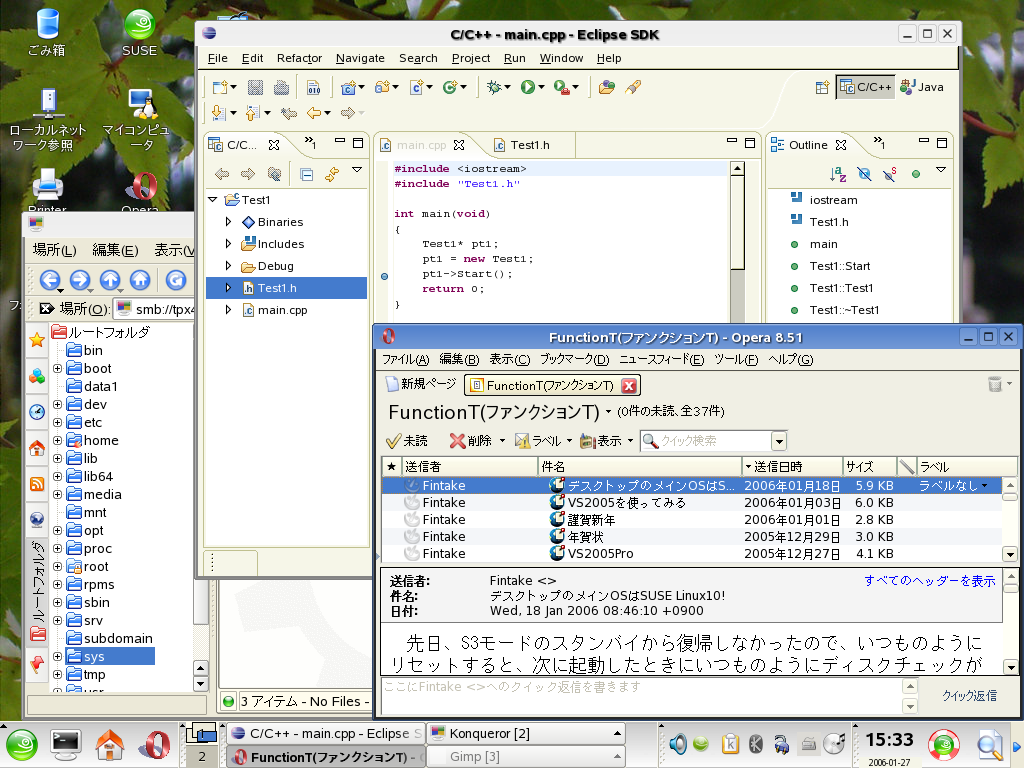Toggle Hide Non-Public Members in Outline view
This screenshot has width=1024, height=768.
coord(916,174)
